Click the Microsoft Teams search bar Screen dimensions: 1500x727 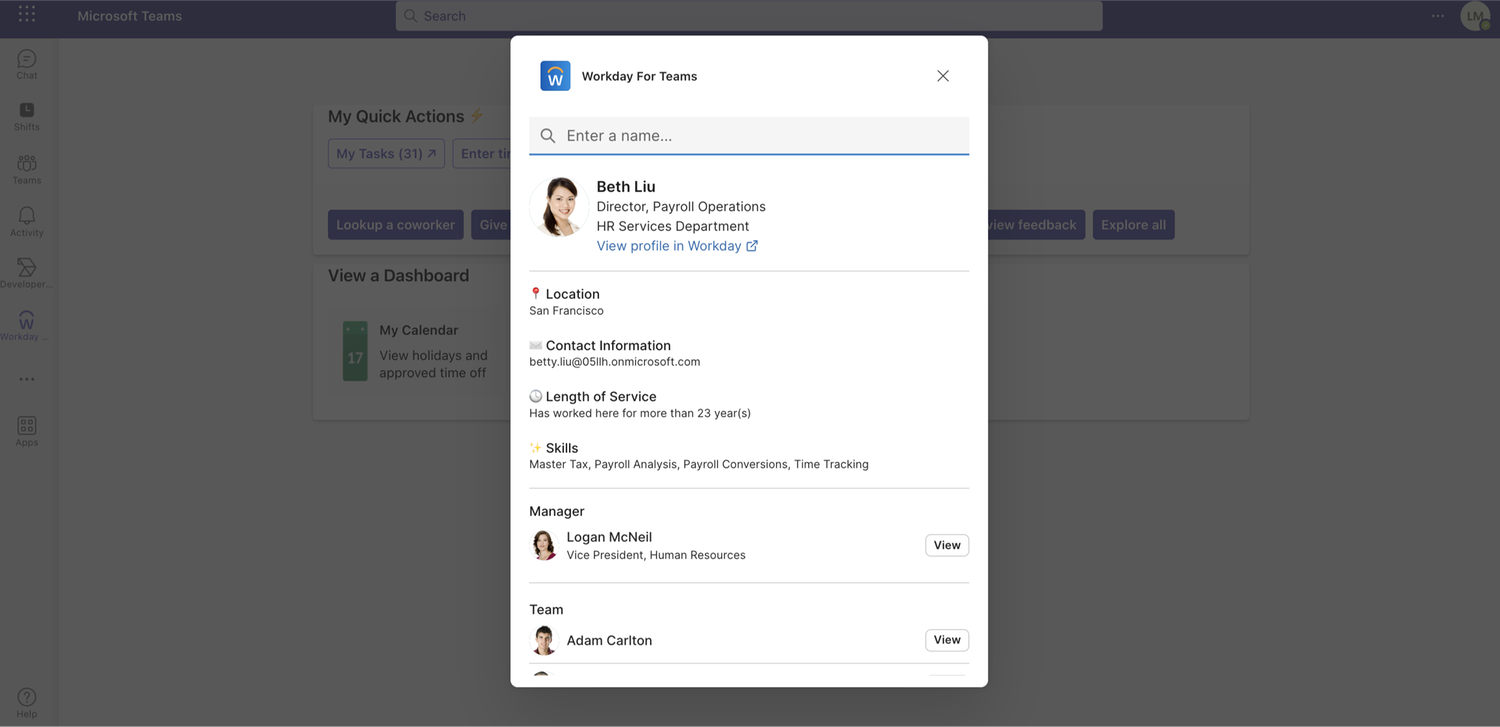[748, 15]
